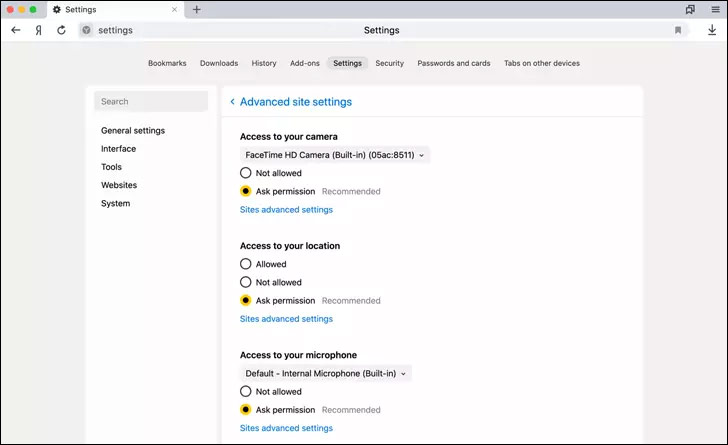Go back via Advanced site settings chevron

tap(232, 102)
